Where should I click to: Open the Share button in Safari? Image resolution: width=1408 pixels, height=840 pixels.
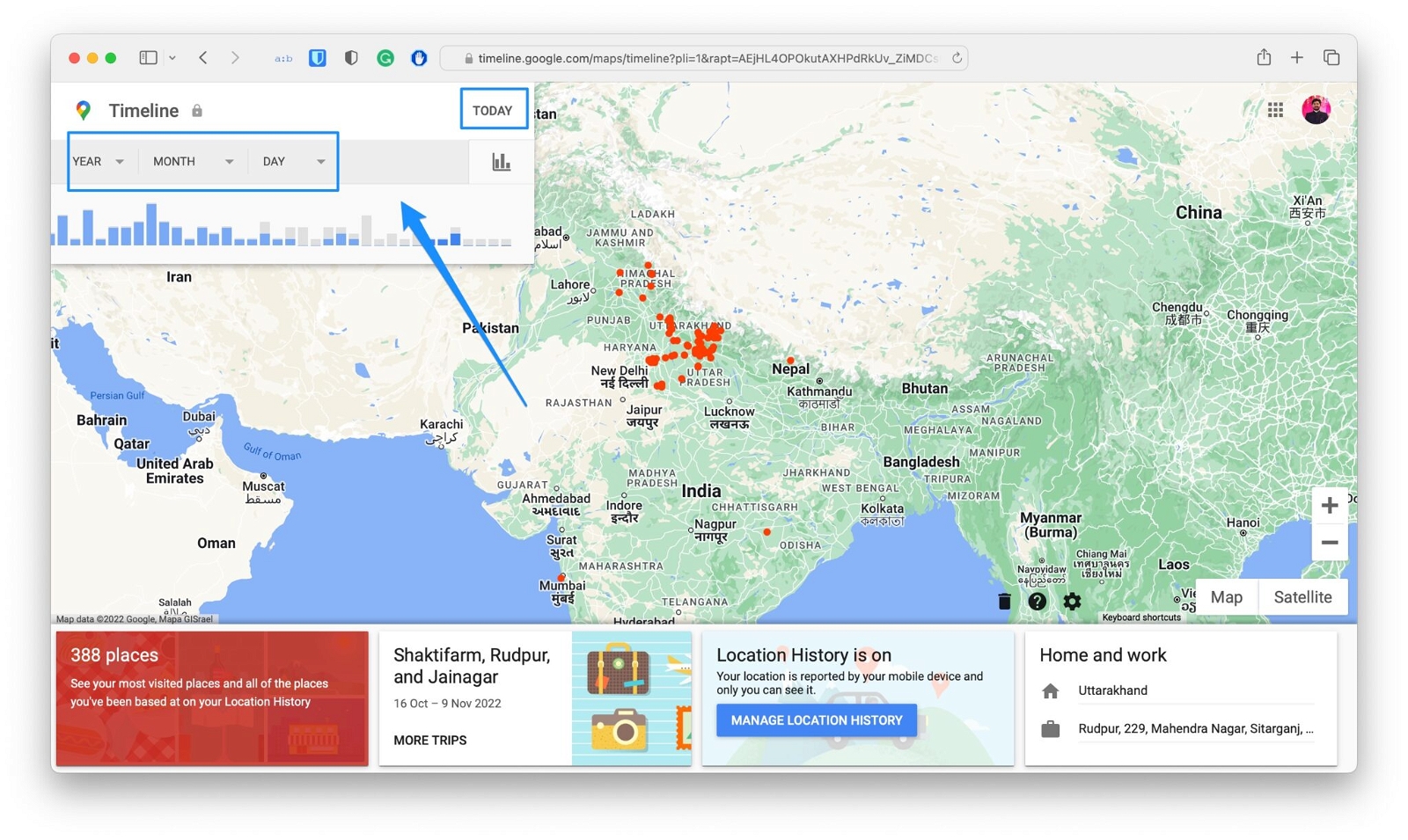(x=1264, y=57)
